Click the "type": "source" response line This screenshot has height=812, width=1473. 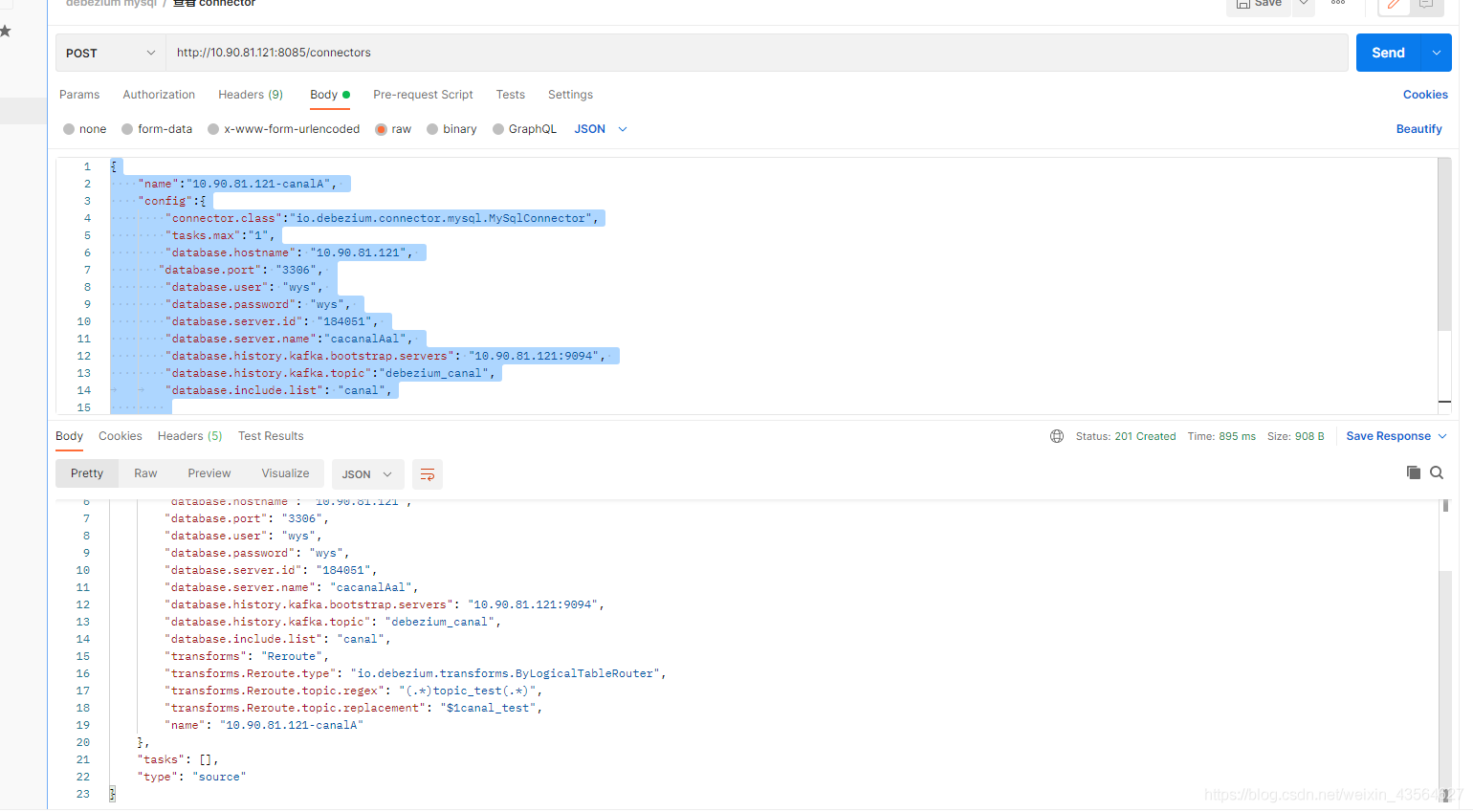pyautogui.click(x=191, y=777)
